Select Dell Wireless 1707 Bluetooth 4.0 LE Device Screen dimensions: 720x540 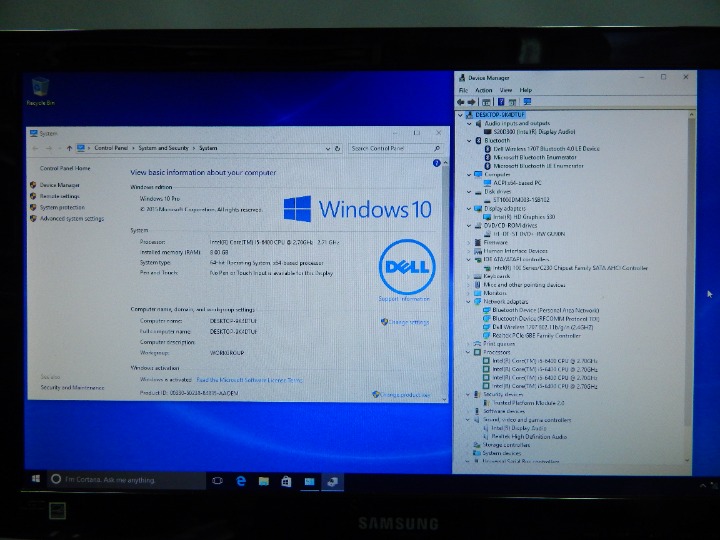pos(546,149)
